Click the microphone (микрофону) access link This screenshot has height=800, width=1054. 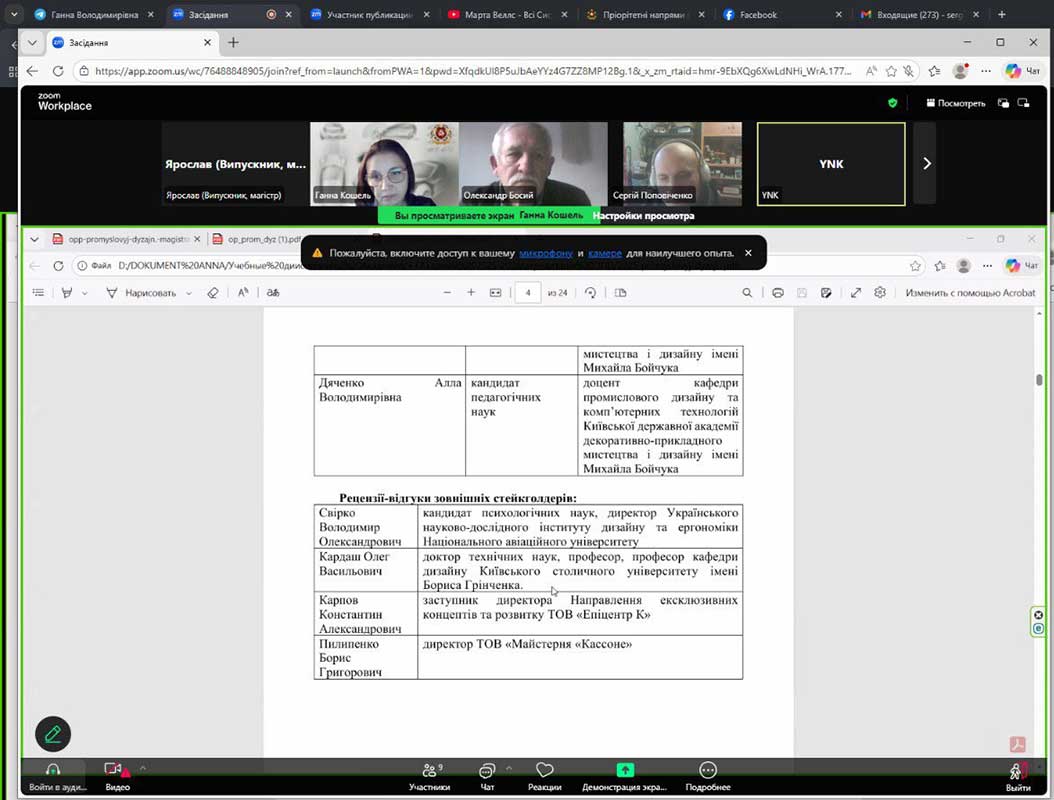point(546,253)
